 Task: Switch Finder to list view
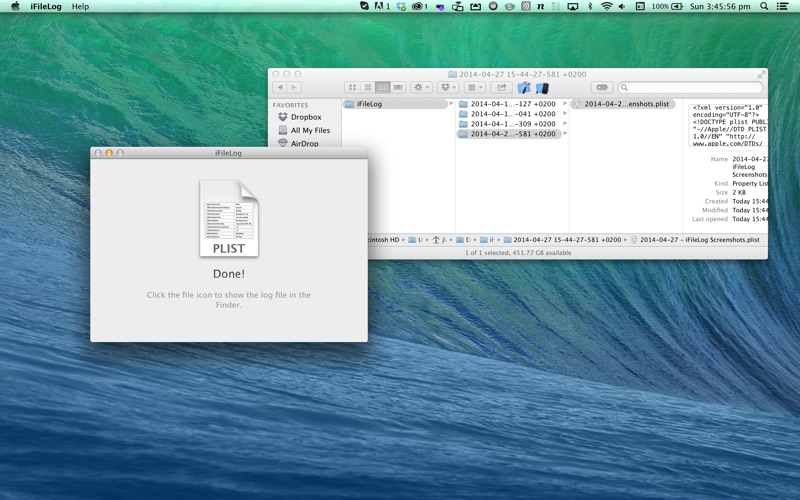(x=367, y=88)
